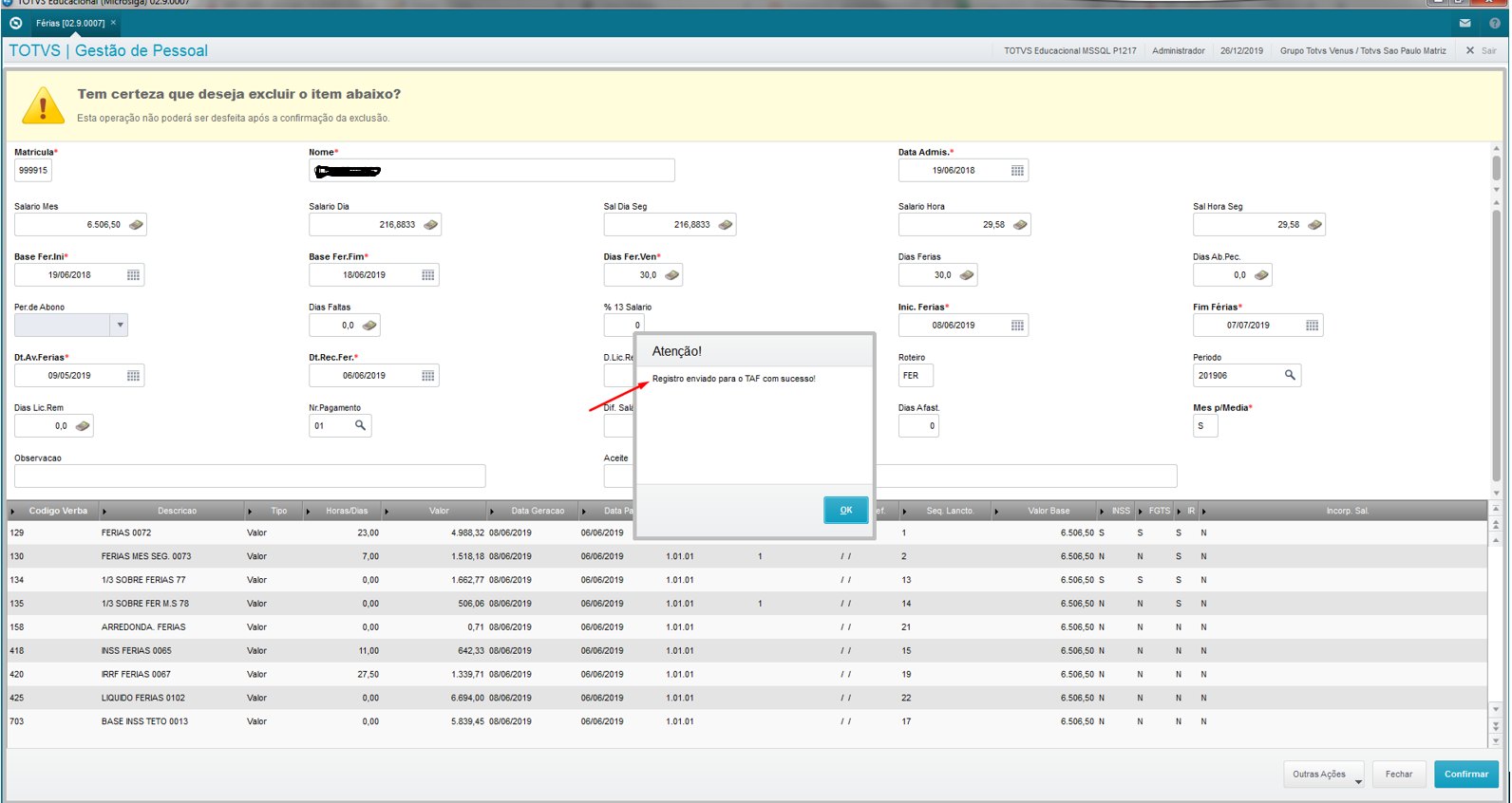Click the table's vertical scrollbar
This screenshot has height=803, width=1512.
click(x=1496, y=625)
